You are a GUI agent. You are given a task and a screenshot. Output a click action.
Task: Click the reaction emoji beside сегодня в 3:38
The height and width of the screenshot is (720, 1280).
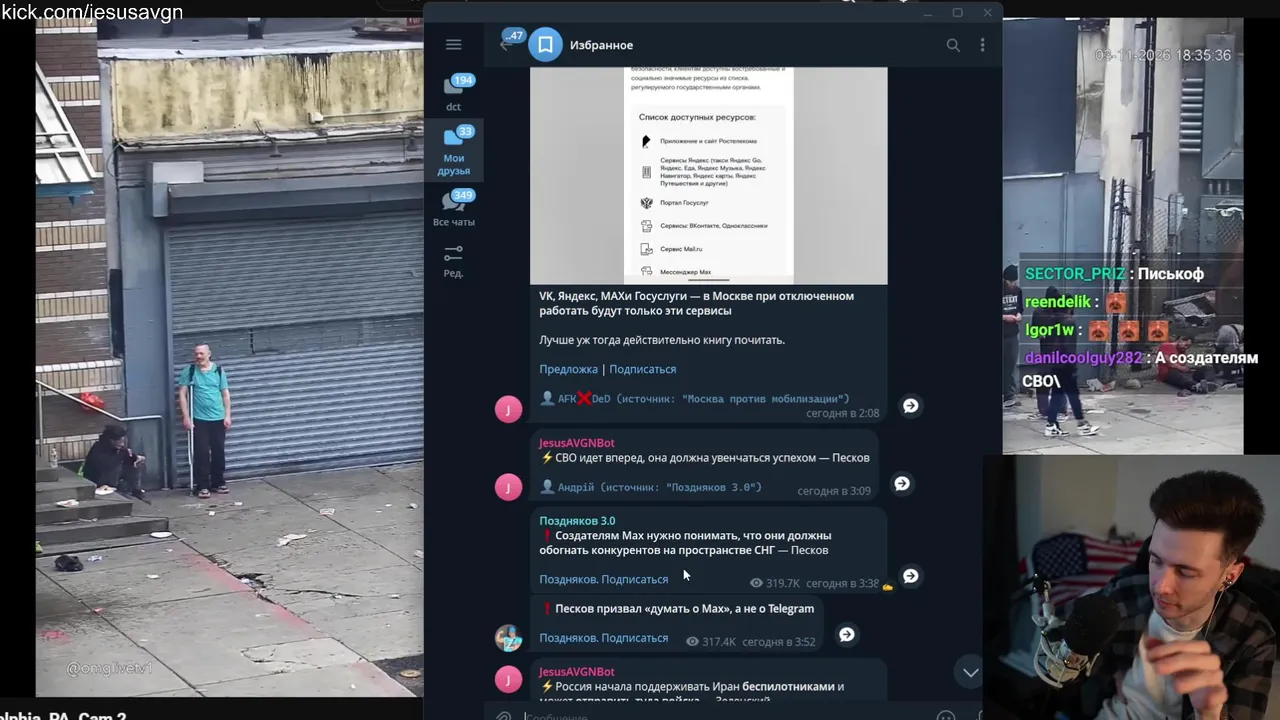(x=888, y=586)
